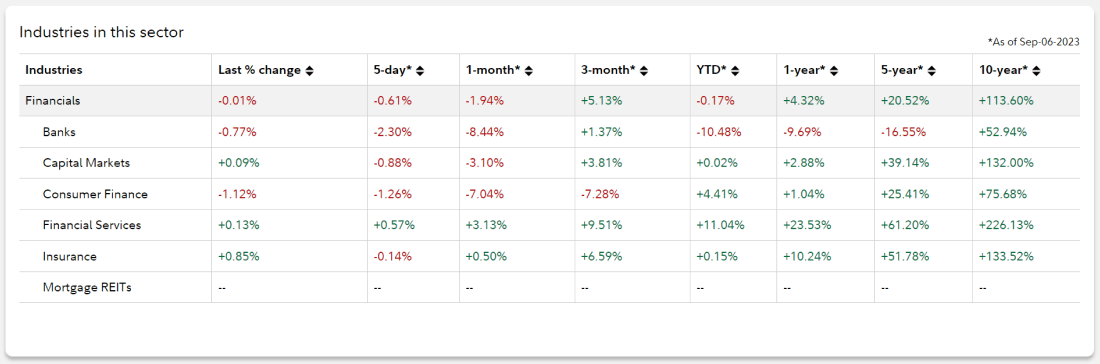View Financial Services industry details
The width and height of the screenshot is (1100, 364).
pyautogui.click(x=92, y=225)
